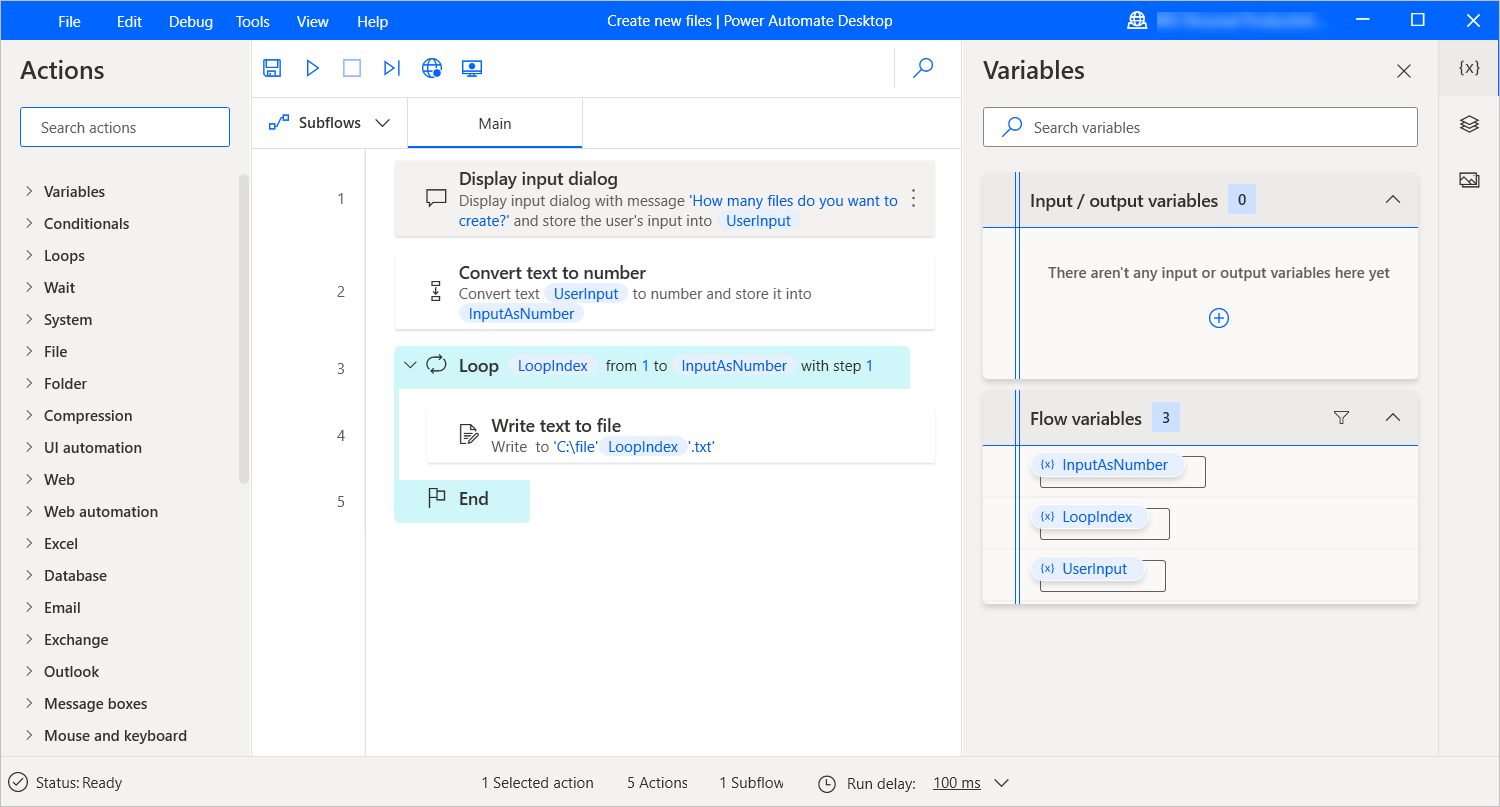Open the desktop recorder icon

click(472, 68)
